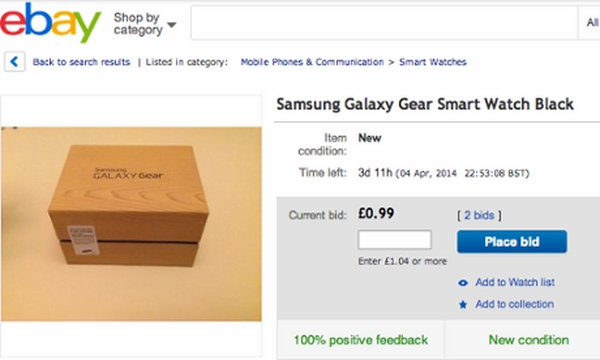Go back to search results
The height and width of the screenshot is (360, 600).
(81, 62)
